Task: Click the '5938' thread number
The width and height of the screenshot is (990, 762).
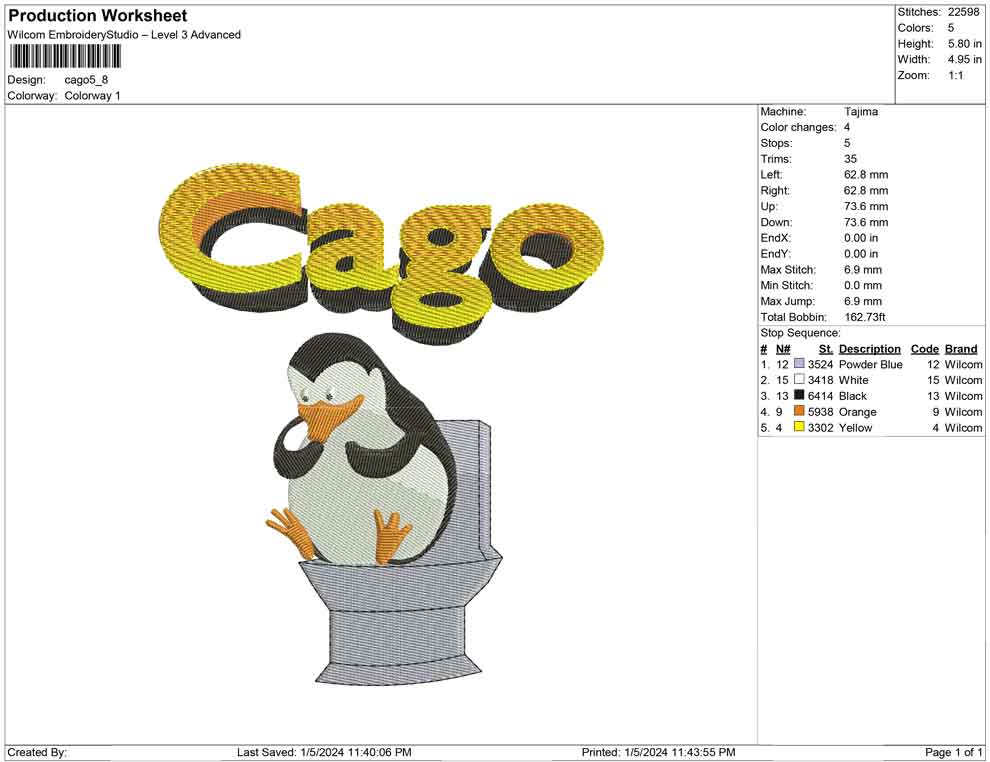Action: 820,412
